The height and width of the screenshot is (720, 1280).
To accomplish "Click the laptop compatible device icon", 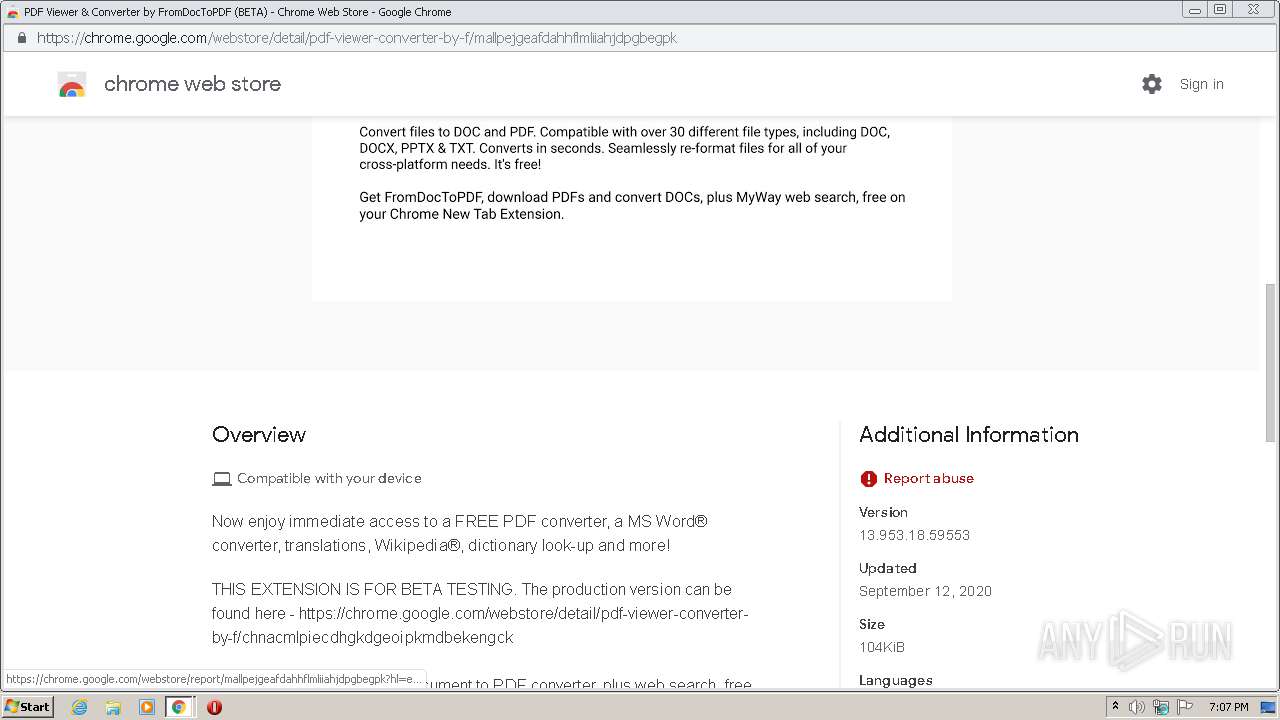I will pos(222,479).
